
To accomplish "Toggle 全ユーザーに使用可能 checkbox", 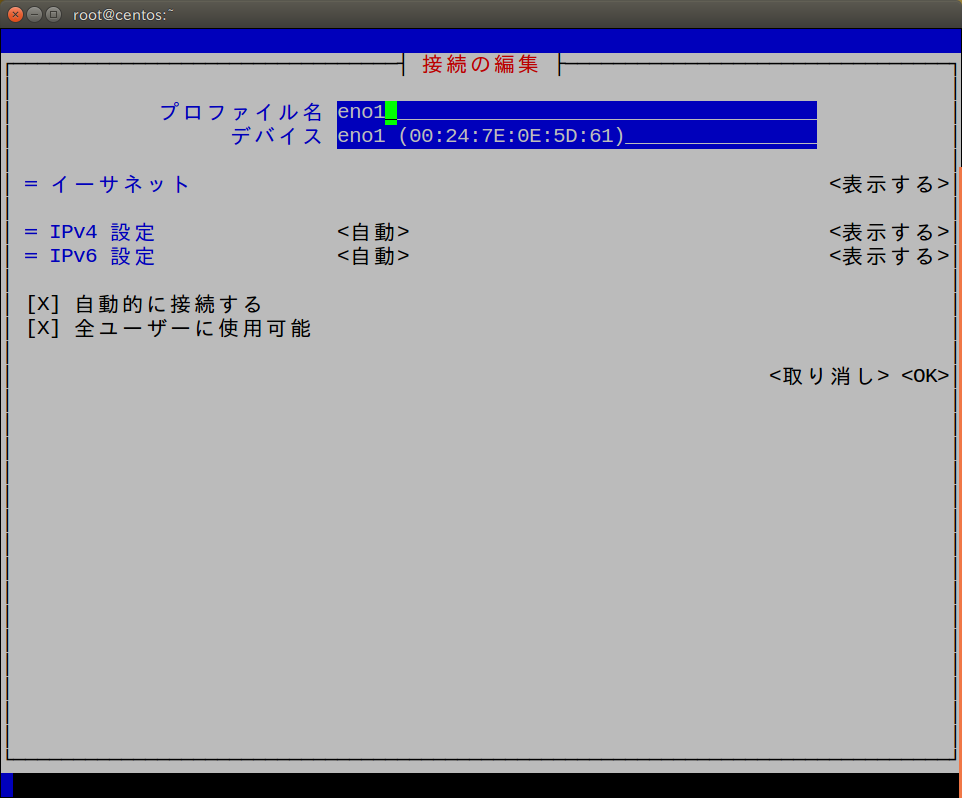I will click(x=43, y=328).
